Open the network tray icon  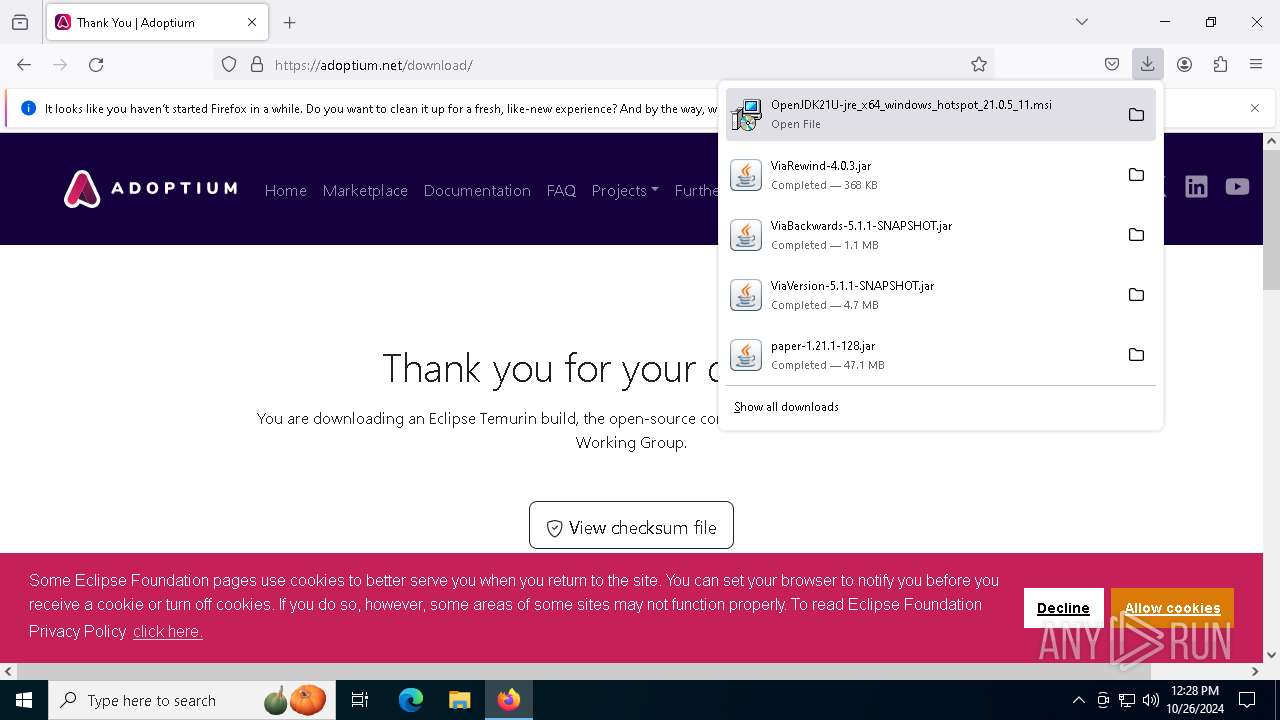1127,700
